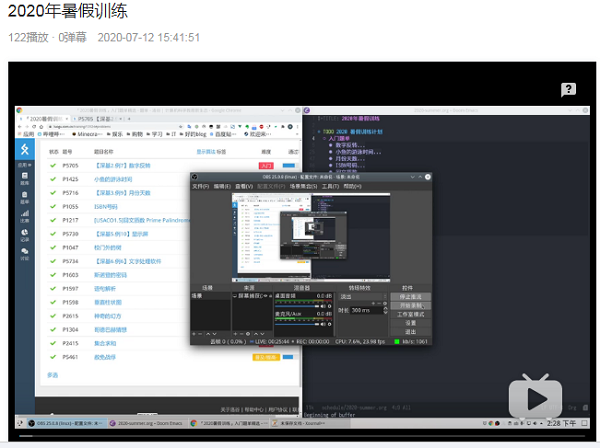Open the 记录 icon in Luogu sidebar
Screen dimensions: 600x448
[x=24, y=235]
